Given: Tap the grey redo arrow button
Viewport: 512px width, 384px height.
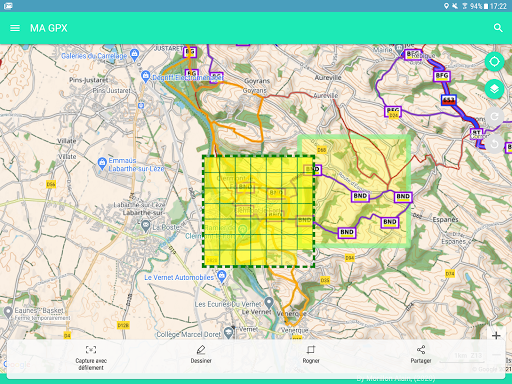Looking at the screenshot, I should [494, 117].
